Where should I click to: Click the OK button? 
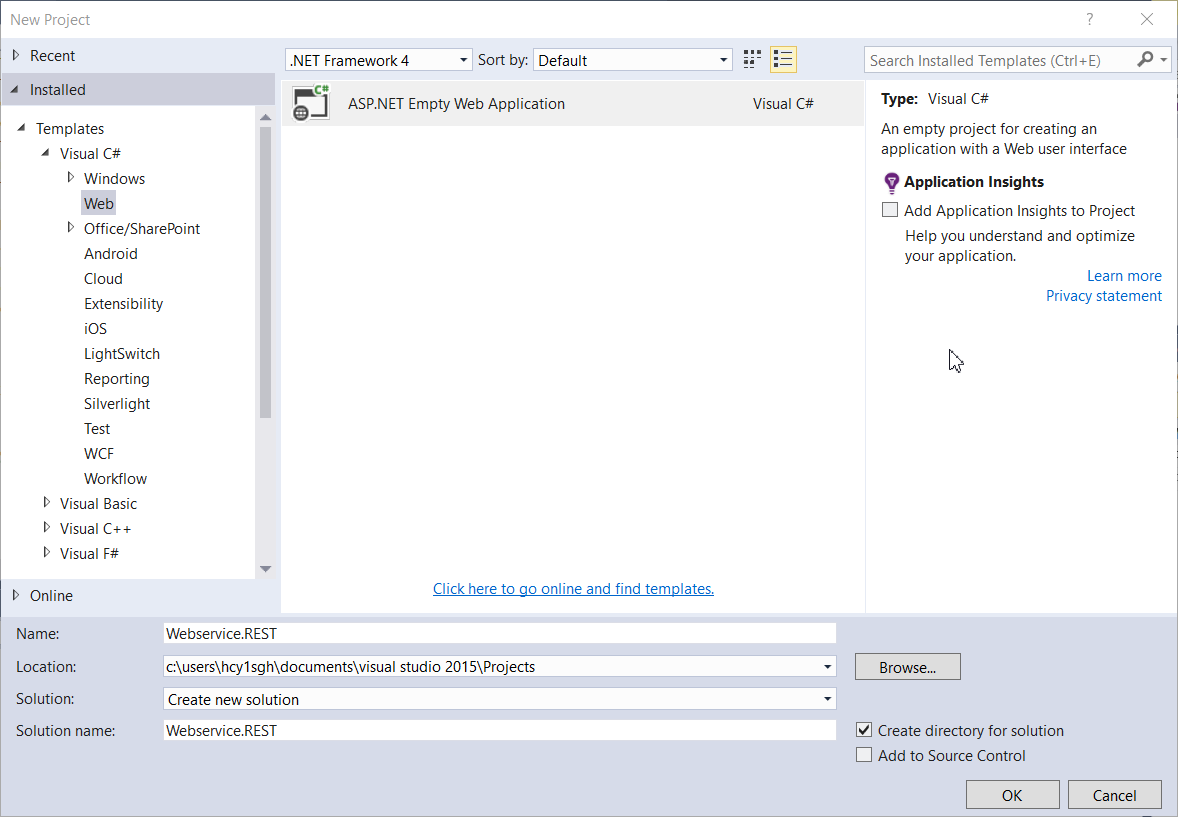pos(1012,795)
